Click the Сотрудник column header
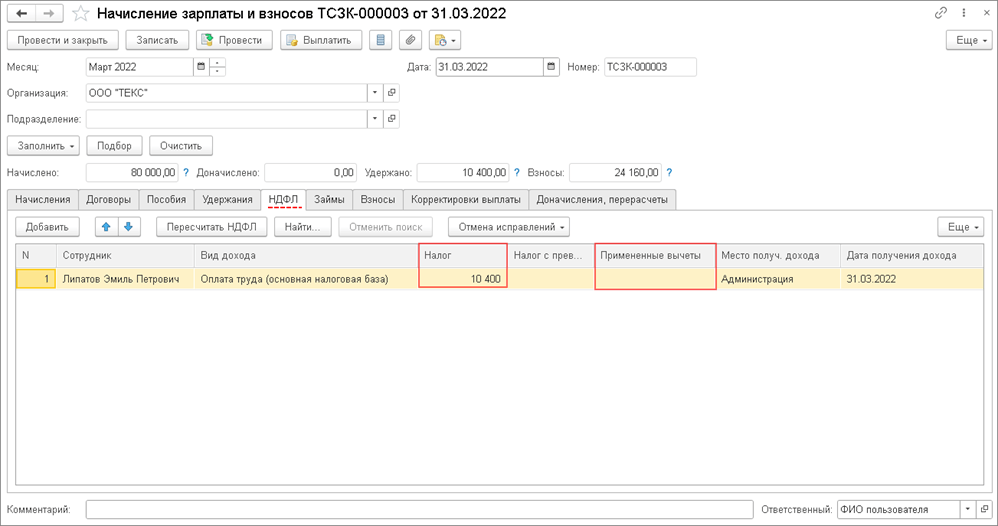This screenshot has height=526, width=998. [125, 255]
